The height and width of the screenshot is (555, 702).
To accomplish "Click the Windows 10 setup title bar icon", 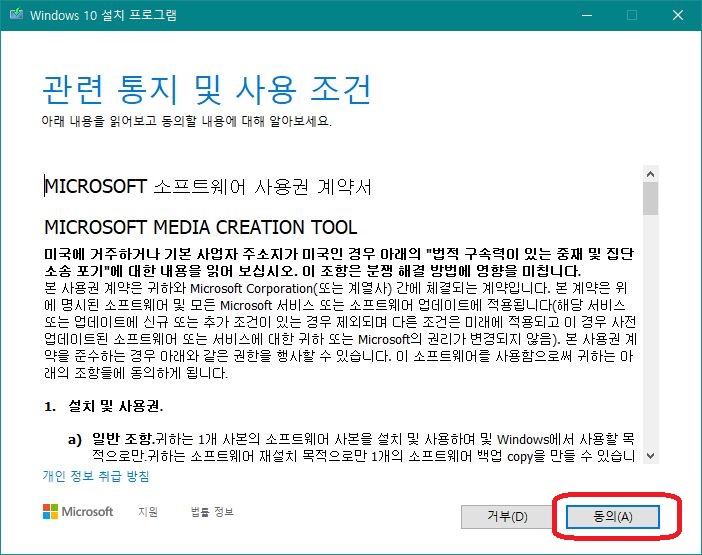I will coord(16,14).
